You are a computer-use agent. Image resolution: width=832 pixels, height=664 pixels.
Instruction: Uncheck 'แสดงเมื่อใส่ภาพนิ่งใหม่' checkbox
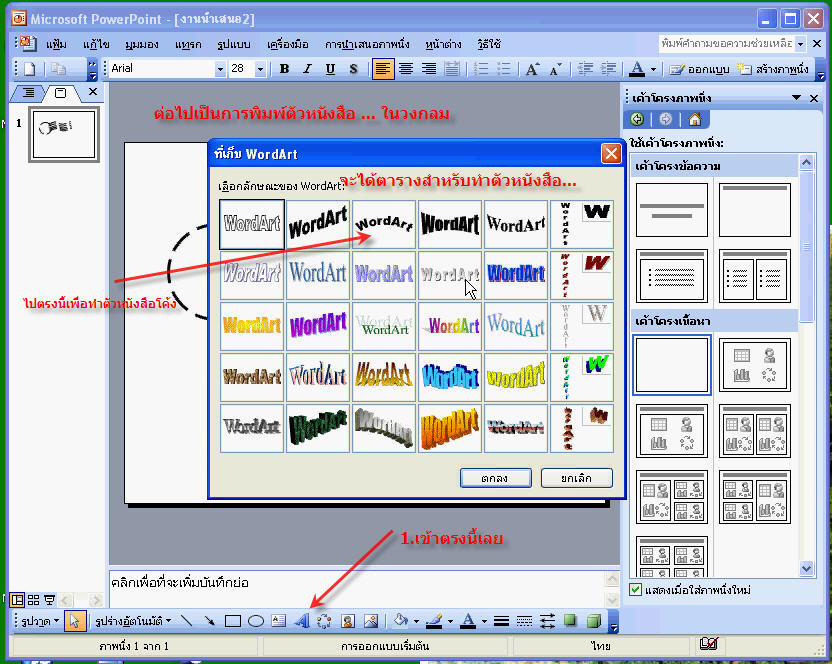coord(635,590)
